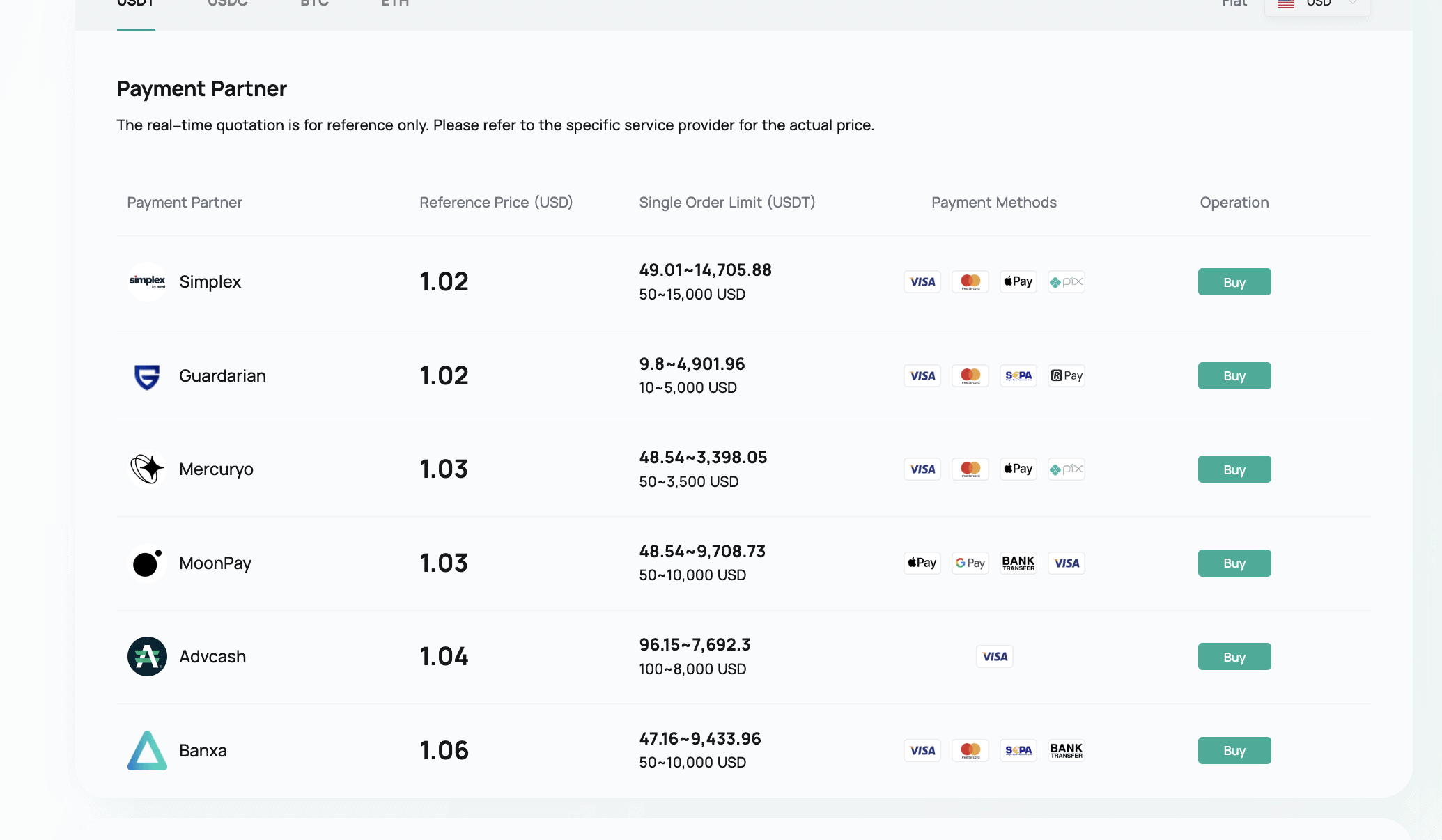Click Pix icon in Mercuryo row
This screenshot has width=1442, height=840.
click(x=1066, y=469)
